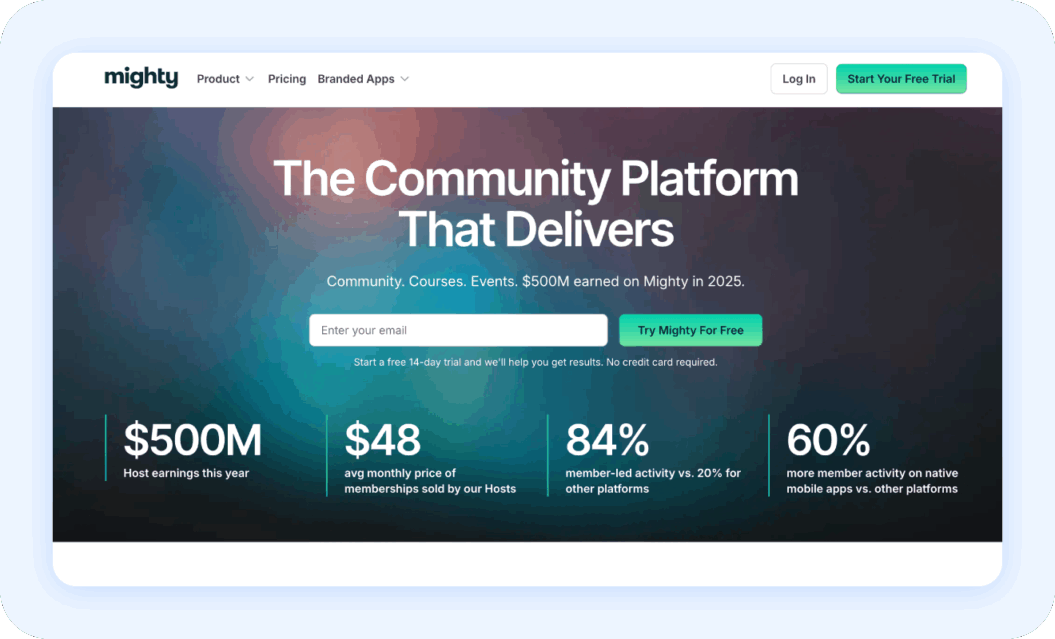Viewport: 1055px width, 639px height.
Task: Click the Product nav label
Action: (218, 78)
